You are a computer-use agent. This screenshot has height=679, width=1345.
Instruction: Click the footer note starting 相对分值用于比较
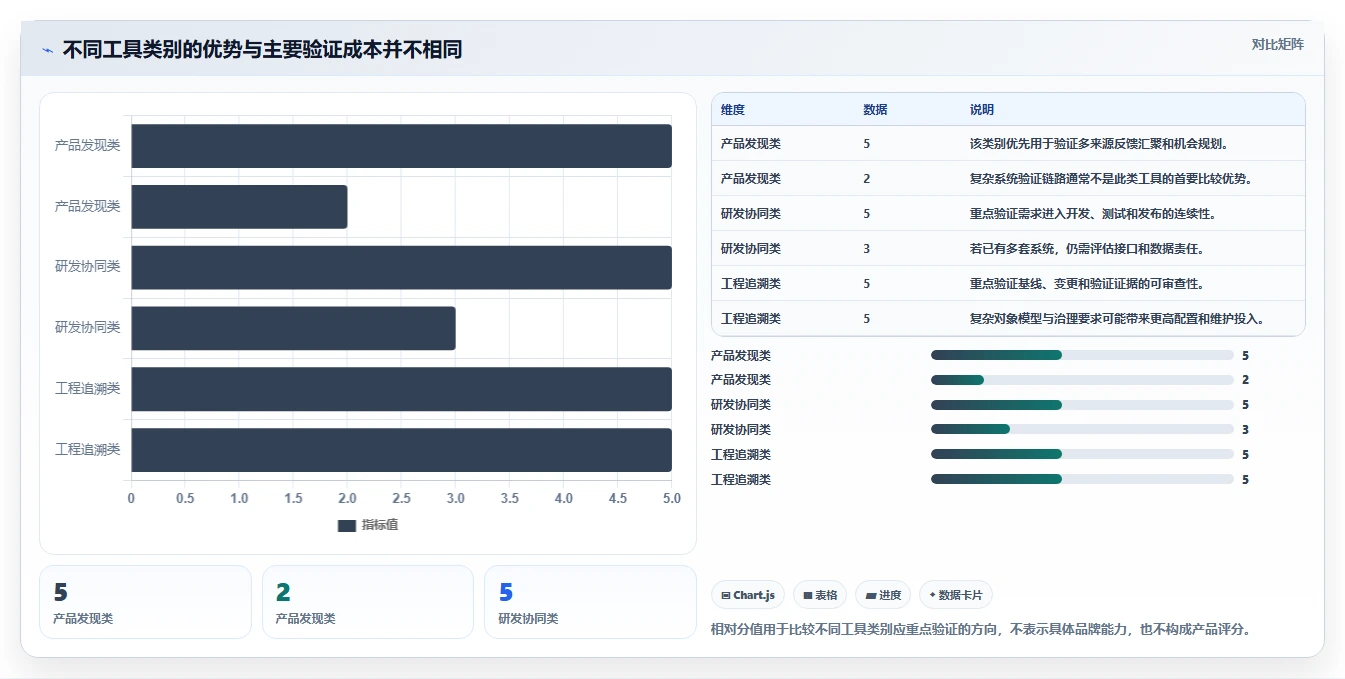point(981,630)
